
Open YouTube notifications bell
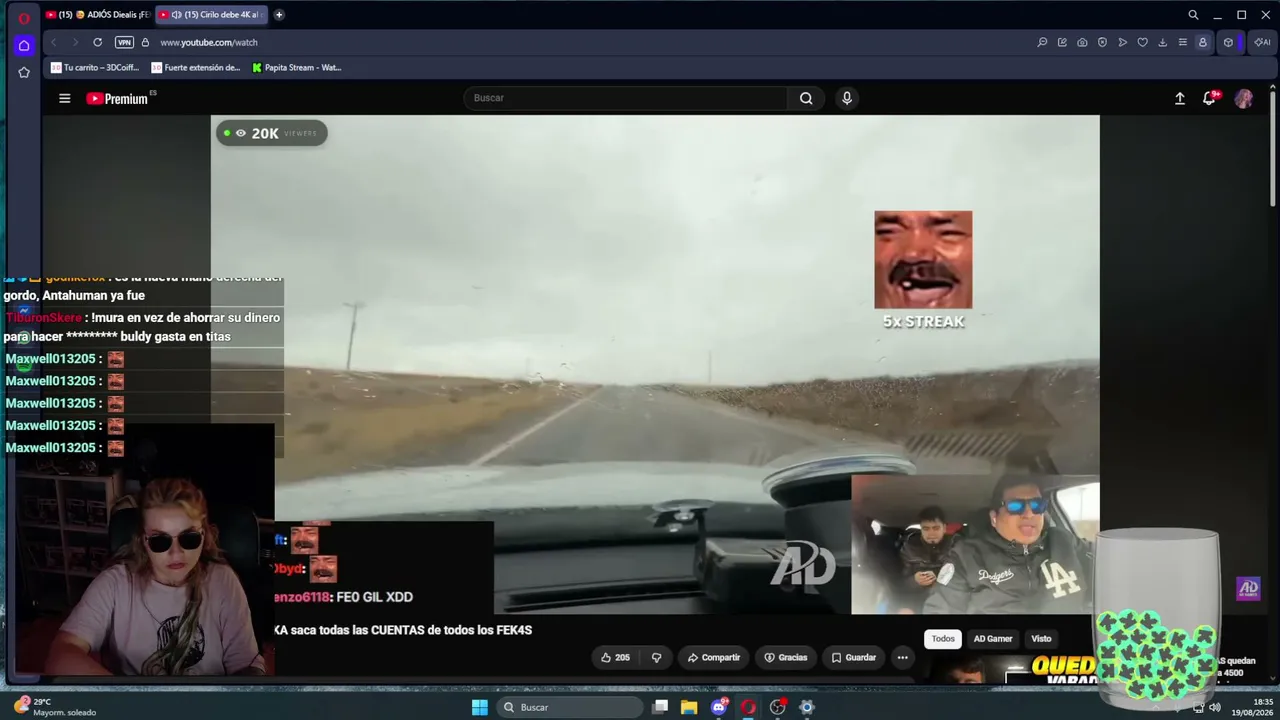(1210, 98)
